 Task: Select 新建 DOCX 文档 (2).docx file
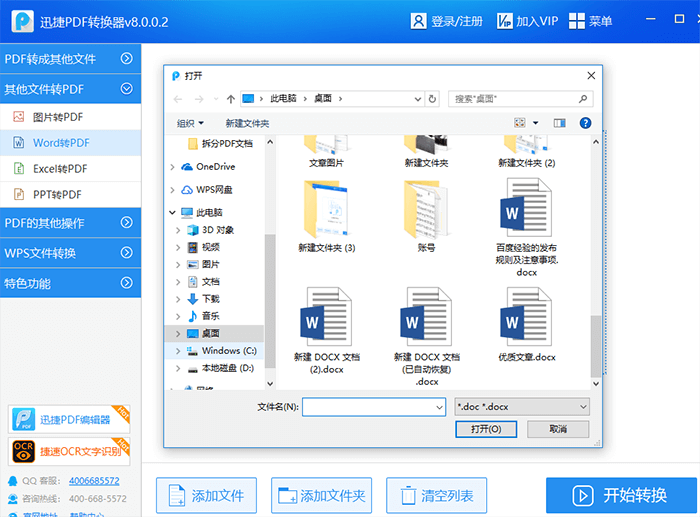[327, 330]
